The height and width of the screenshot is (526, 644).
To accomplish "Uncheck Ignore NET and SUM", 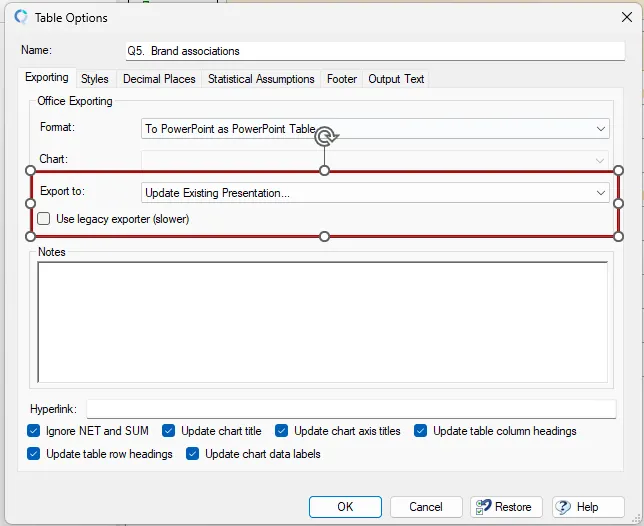I will click(36, 431).
